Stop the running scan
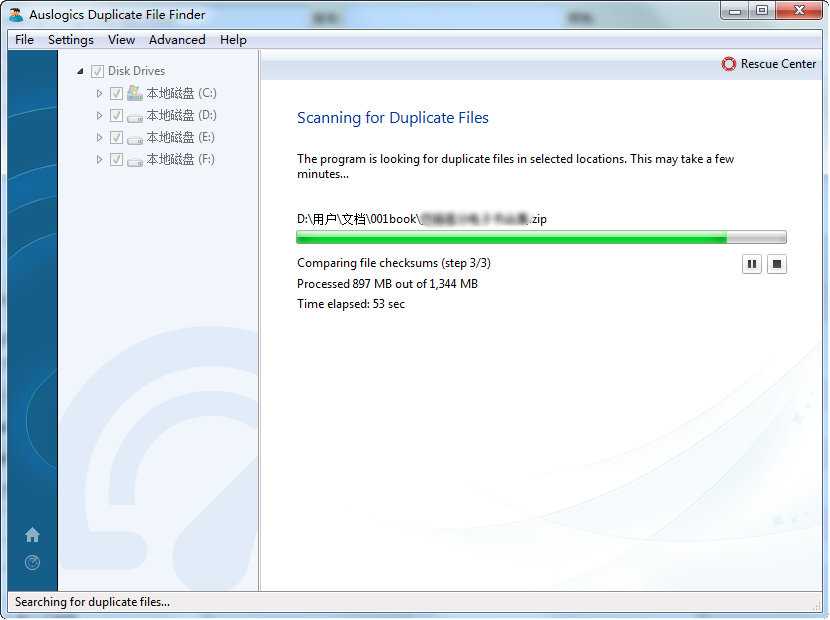This screenshot has width=830, height=620. (777, 264)
